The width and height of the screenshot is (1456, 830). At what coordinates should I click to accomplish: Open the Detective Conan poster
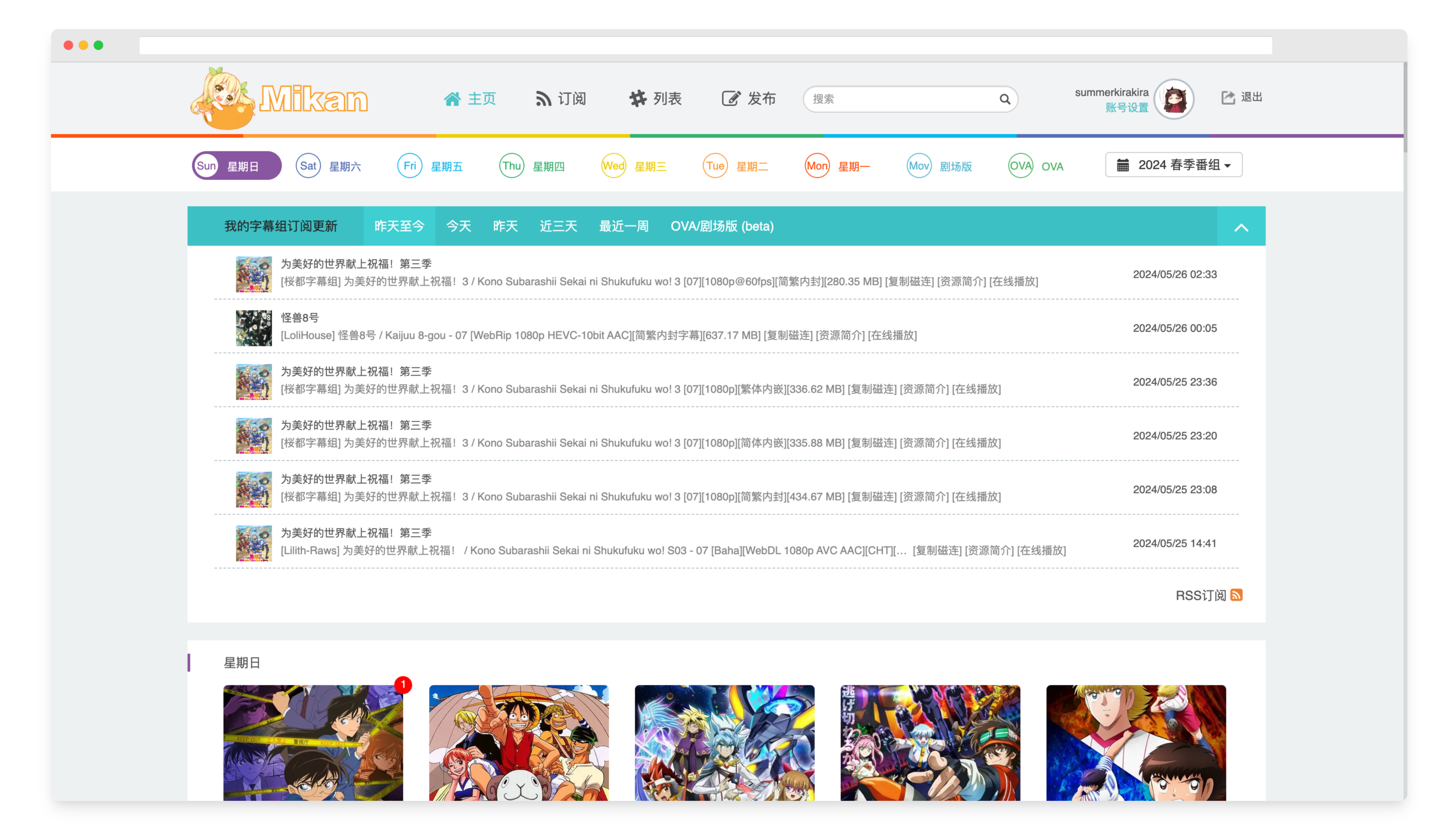click(313, 743)
